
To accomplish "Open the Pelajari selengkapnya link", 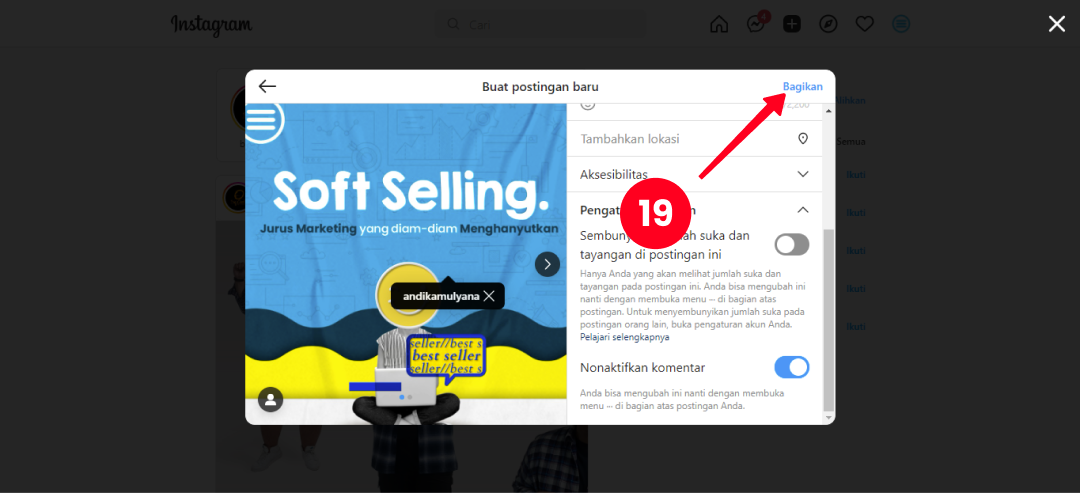I will (x=625, y=337).
